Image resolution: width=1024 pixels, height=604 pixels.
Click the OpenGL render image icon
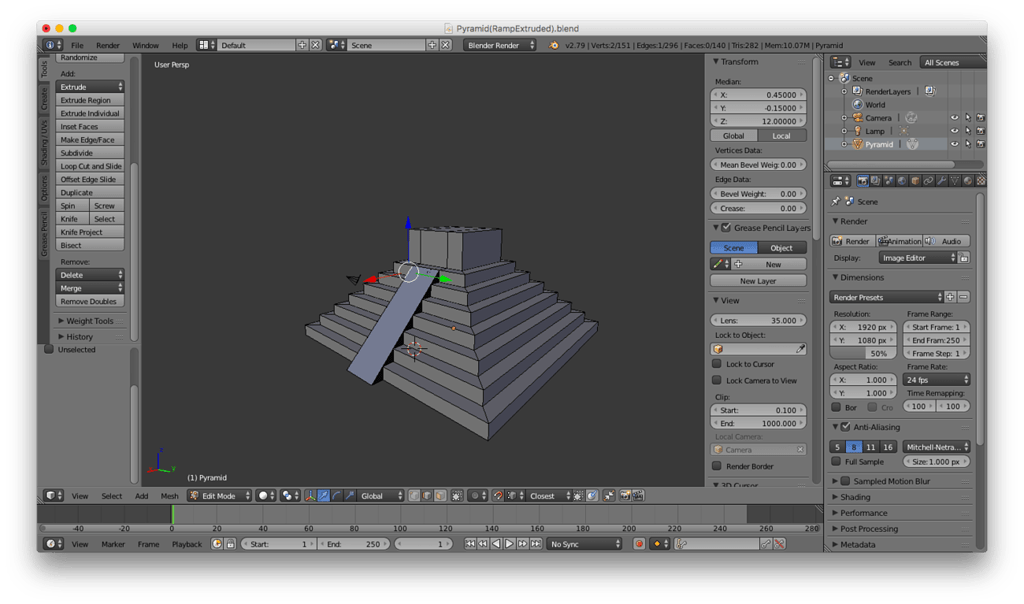point(625,496)
